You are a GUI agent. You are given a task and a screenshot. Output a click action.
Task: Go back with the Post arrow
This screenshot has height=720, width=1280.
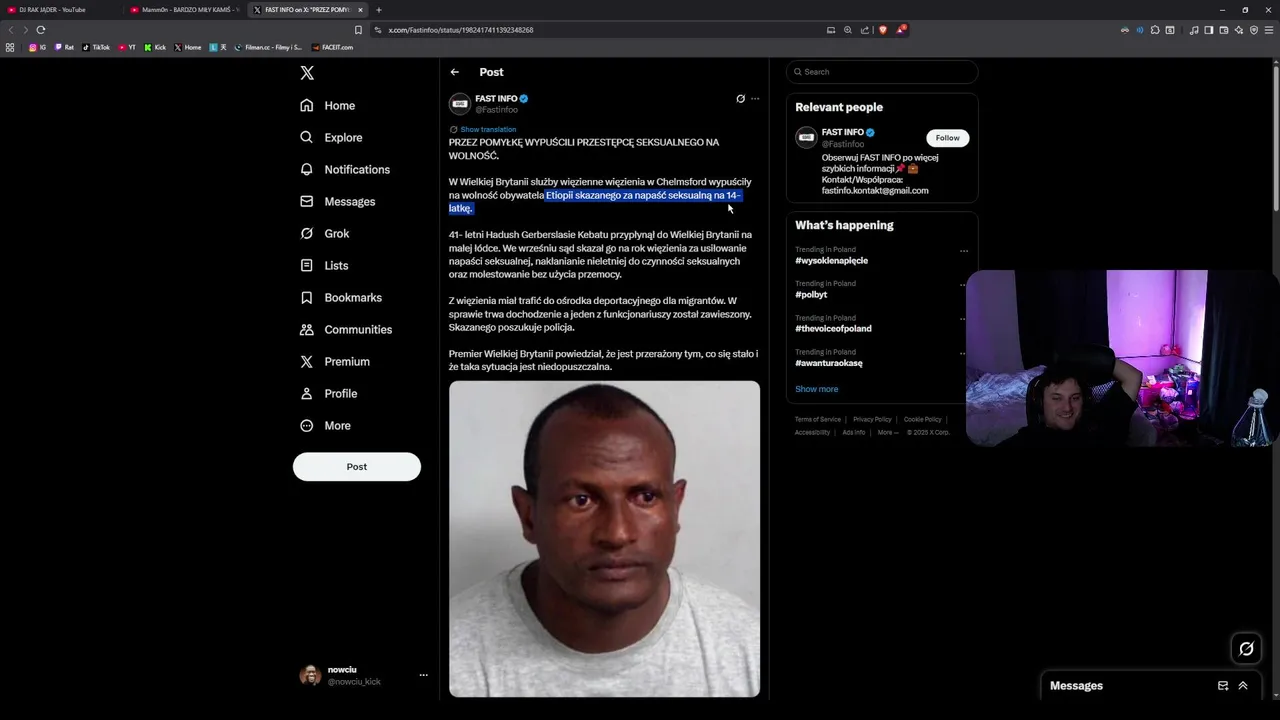(455, 72)
